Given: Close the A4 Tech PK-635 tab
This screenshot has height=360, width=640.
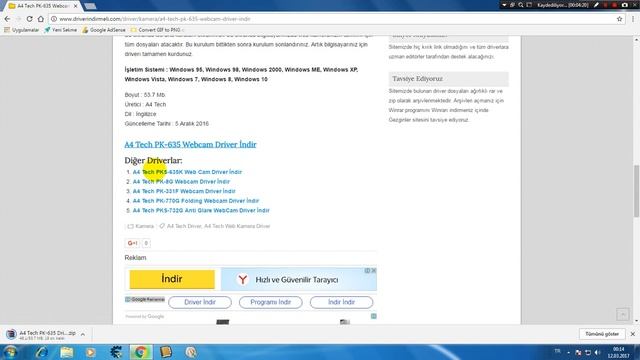Looking at the screenshot, I should 76,6.
